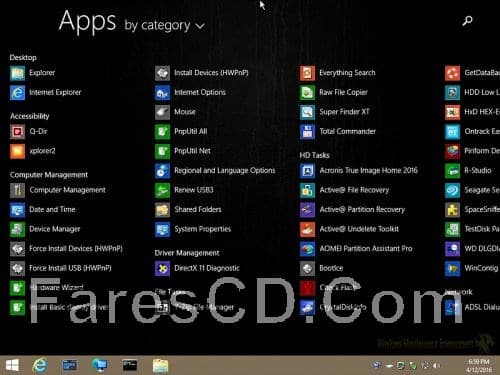Open AOMEI Partition Assistant Pro icon
This screenshot has height=375, width=500.
tap(307, 249)
